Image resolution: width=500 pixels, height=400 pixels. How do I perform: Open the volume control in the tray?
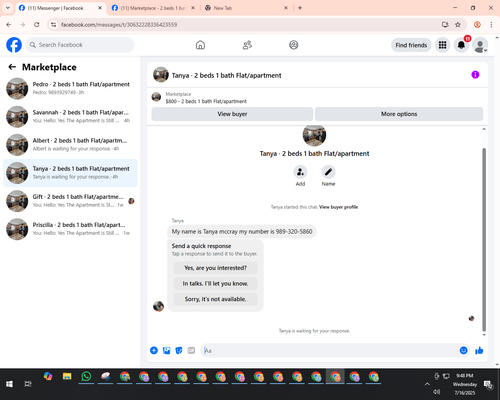pyautogui.click(x=437, y=392)
